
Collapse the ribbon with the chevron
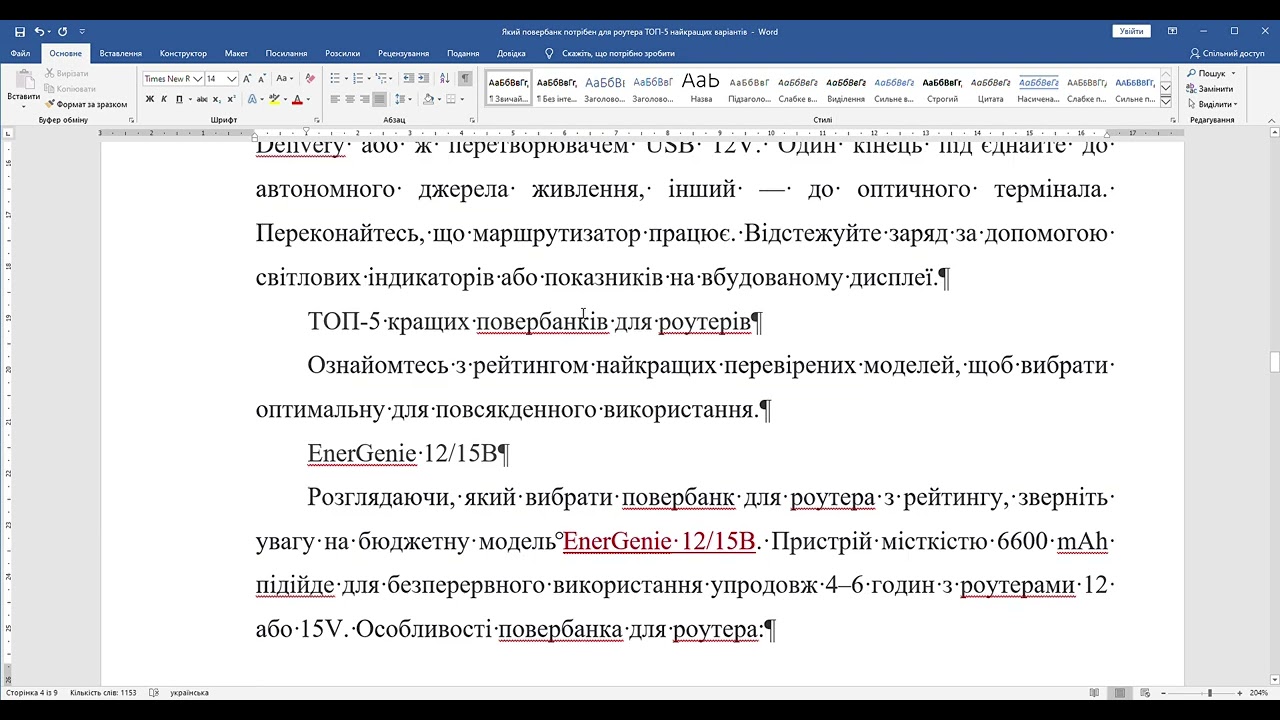pyautogui.click(x=1272, y=120)
